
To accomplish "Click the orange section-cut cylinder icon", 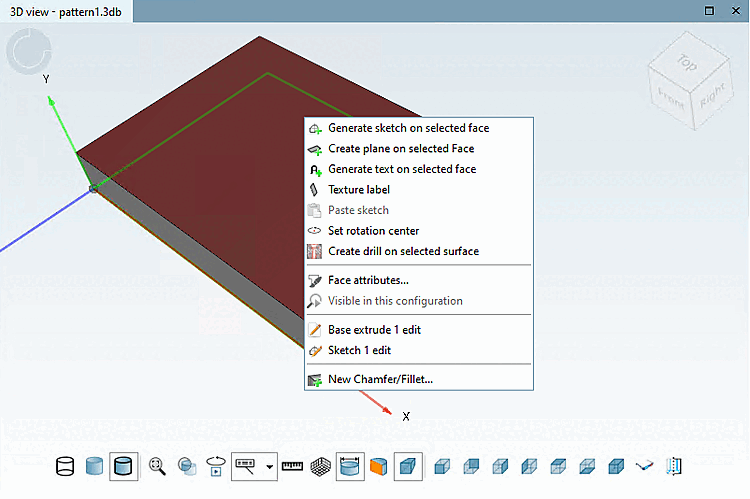I will pos(378,466).
